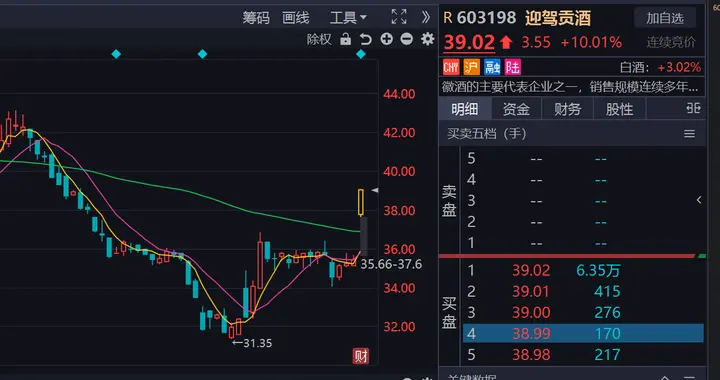Open the 买卖五档 hamburger menu icon
720x380 pixels.
click(689, 134)
